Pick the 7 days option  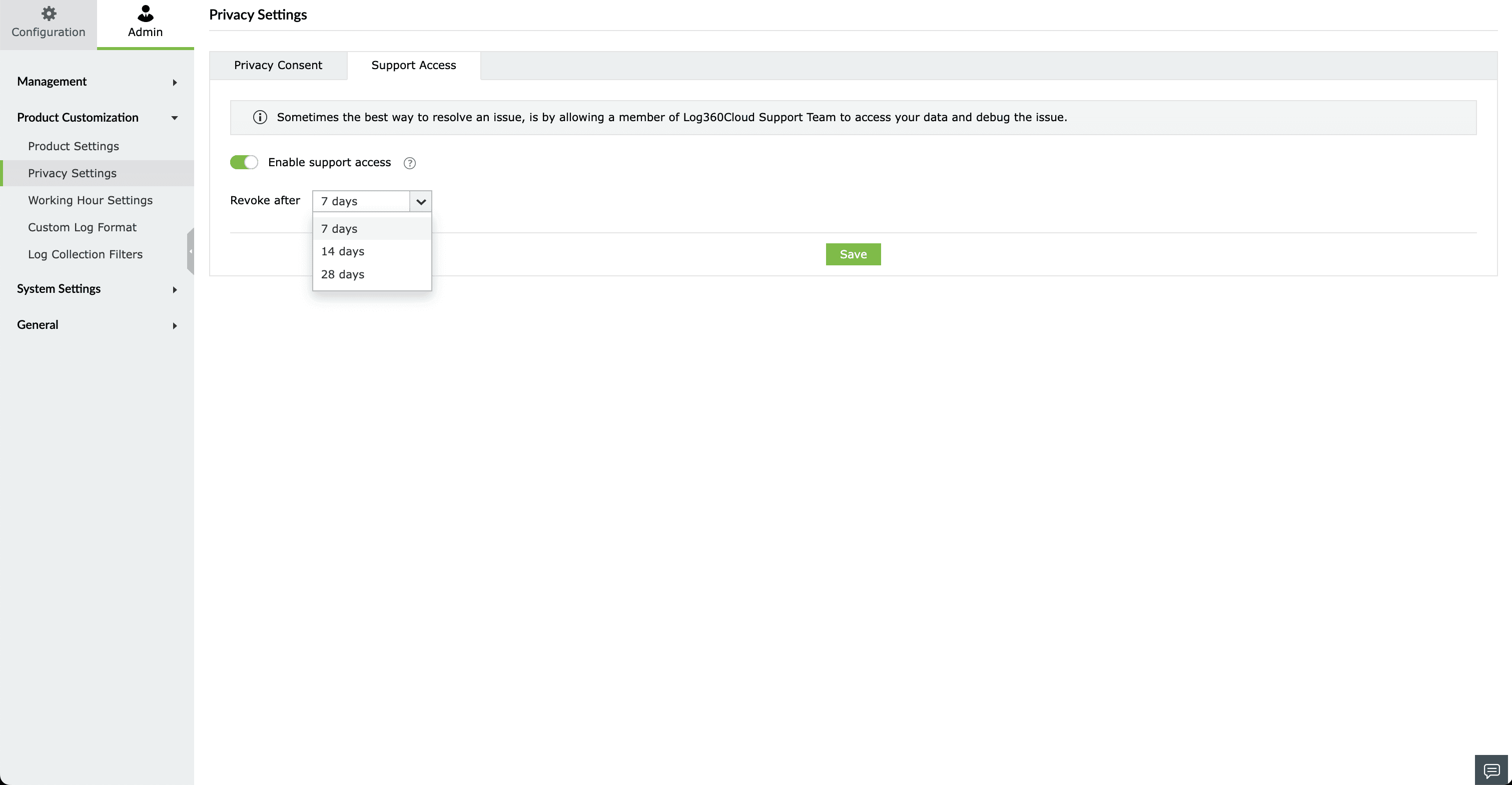(x=339, y=228)
